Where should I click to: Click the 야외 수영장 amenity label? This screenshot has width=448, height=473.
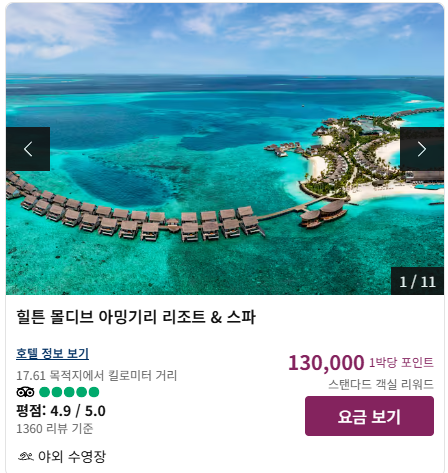pyautogui.click(x=72, y=456)
